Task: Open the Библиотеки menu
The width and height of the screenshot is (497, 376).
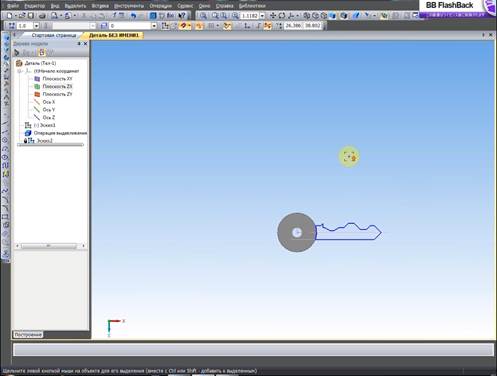Action: (252, 6)
